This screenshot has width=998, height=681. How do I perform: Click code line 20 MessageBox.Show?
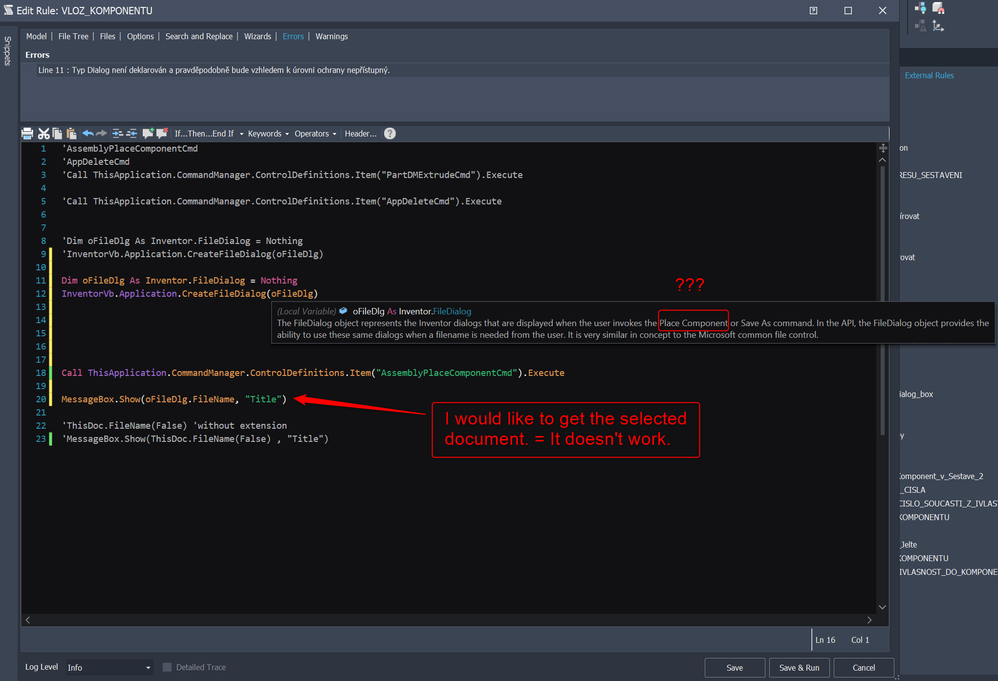[174, 399]
